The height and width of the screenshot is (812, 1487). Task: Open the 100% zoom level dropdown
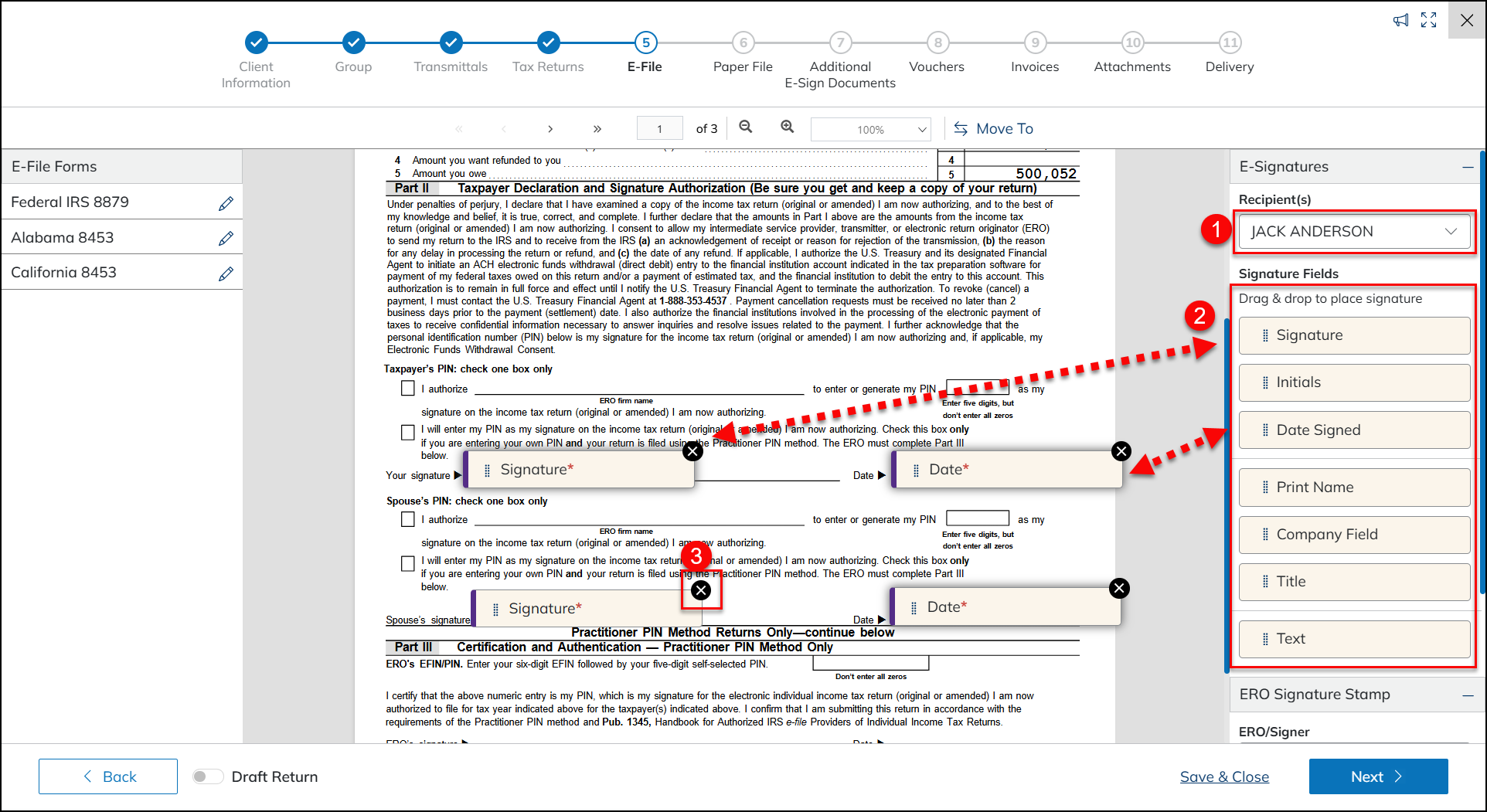click(x=870, y=130)
